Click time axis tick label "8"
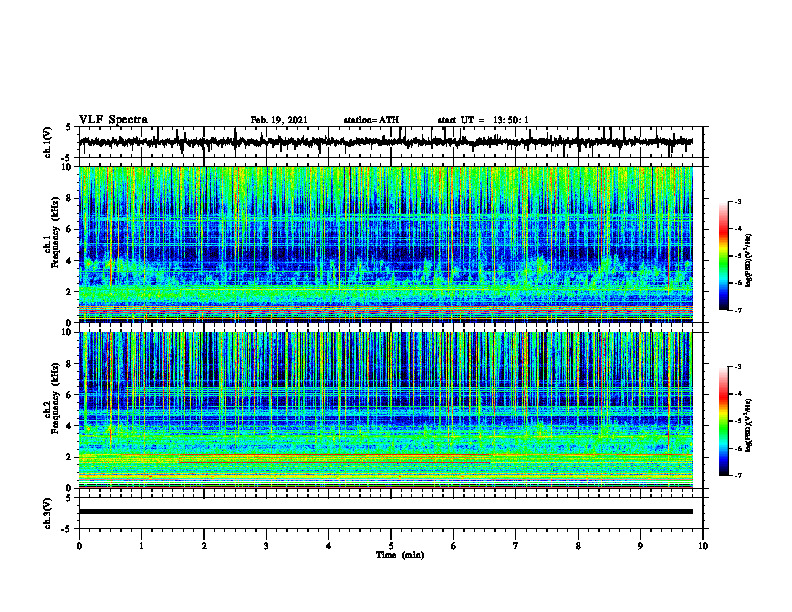This screenshot has width=792, height=612. [x=578, y=546]
